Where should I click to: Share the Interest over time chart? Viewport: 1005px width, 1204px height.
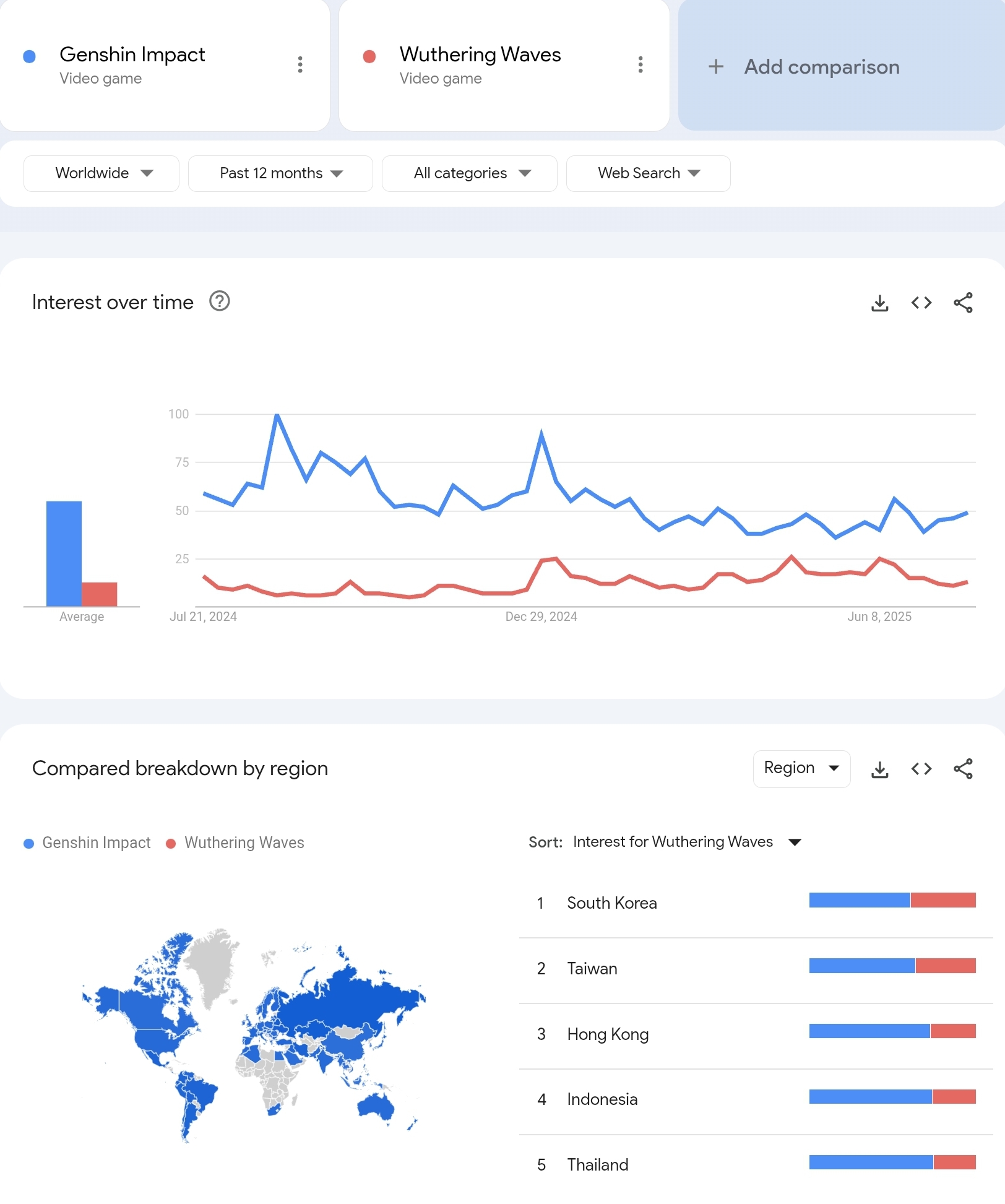click(x=963, y=303)
